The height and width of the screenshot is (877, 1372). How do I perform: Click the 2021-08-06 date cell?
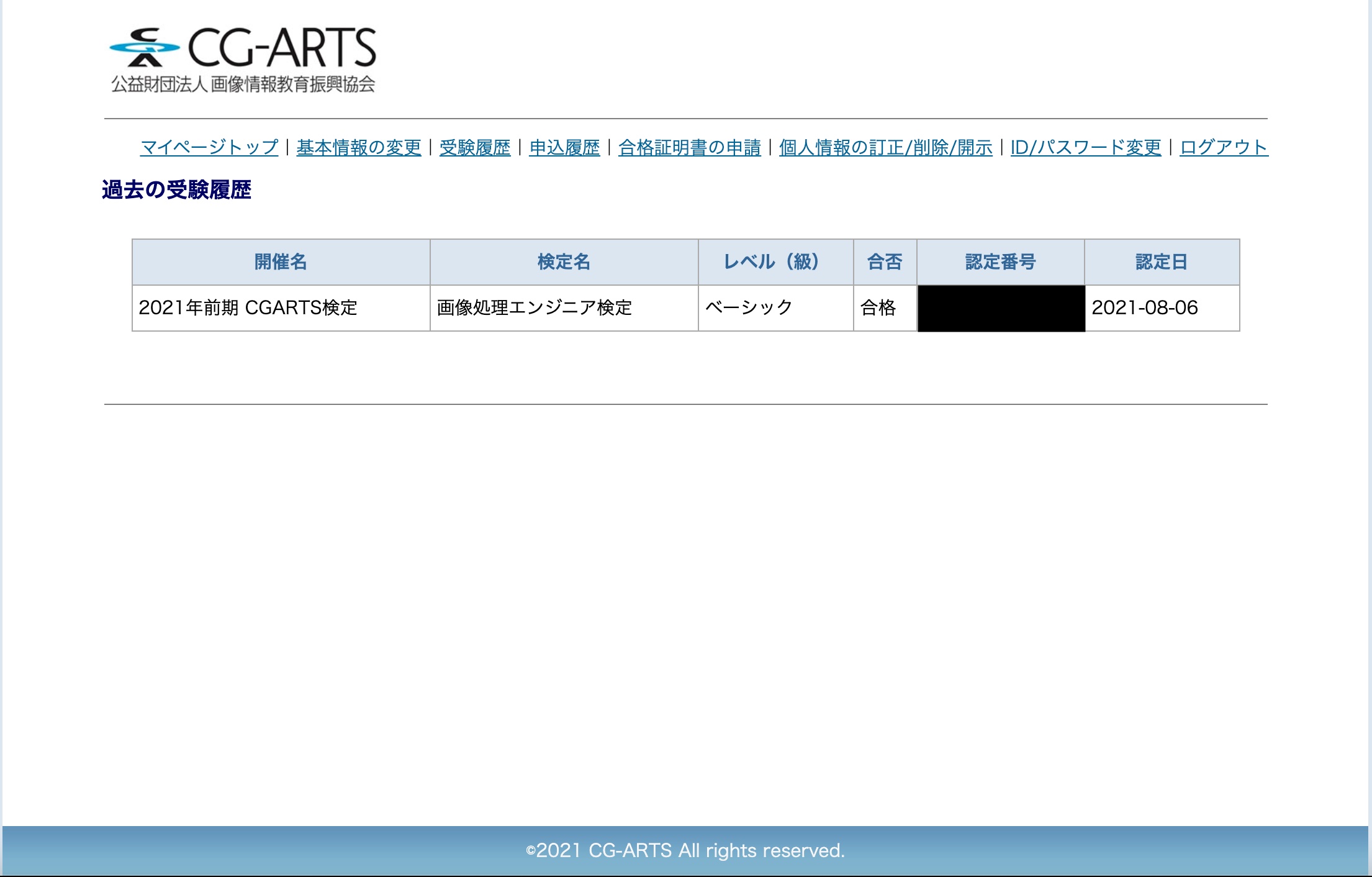point(1144,308)
